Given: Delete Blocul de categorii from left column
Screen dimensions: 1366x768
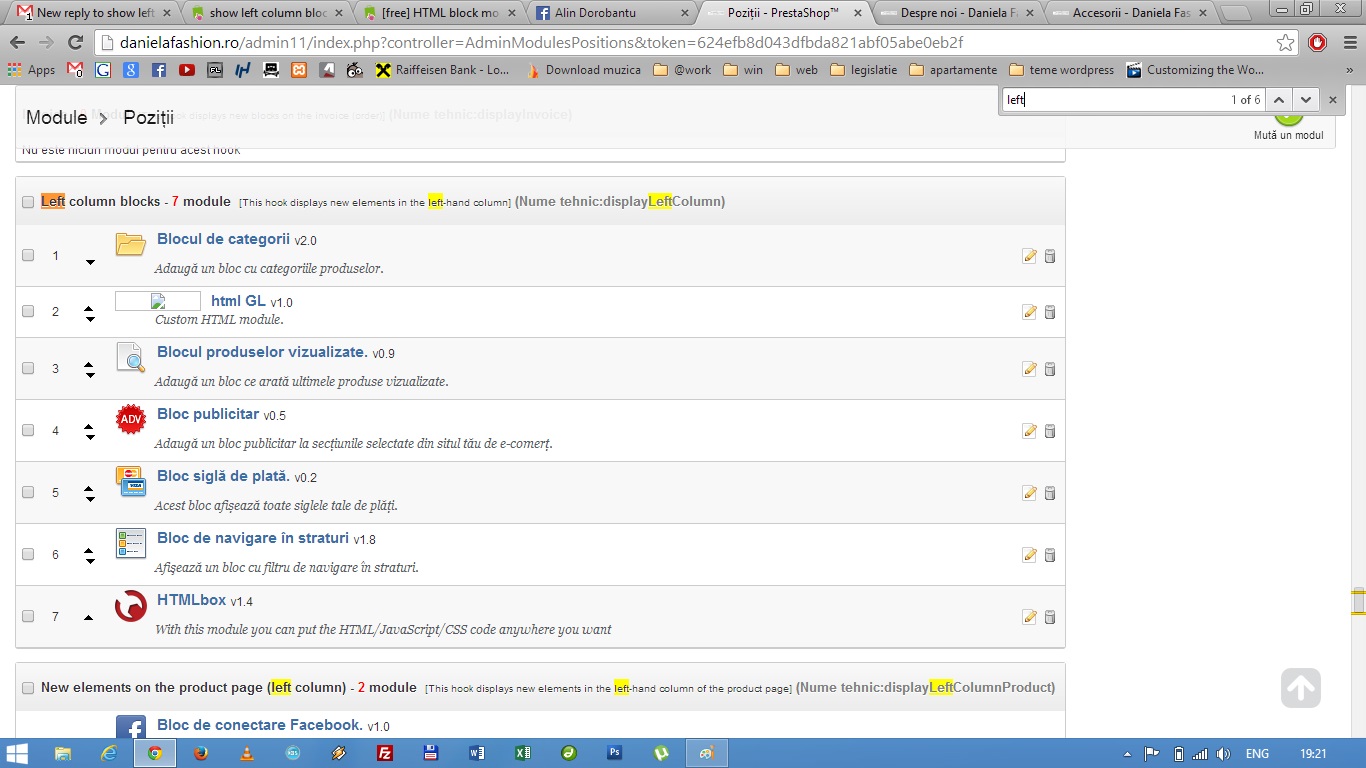Looking at the screenshot, I should tap(1050, 256).
